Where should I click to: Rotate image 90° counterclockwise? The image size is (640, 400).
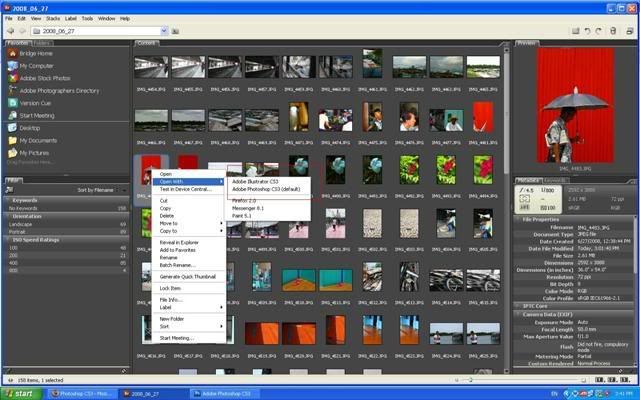[x=587, y=31]
